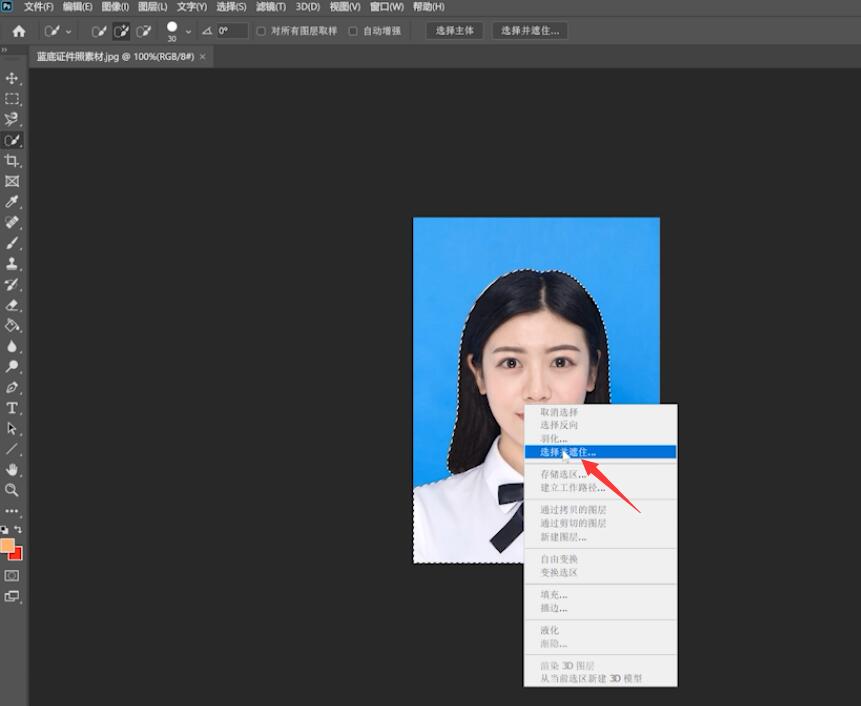This screenshot has height=706, width=861.
Task: Select the Lasso tool
Action: [x=12, y=119]
